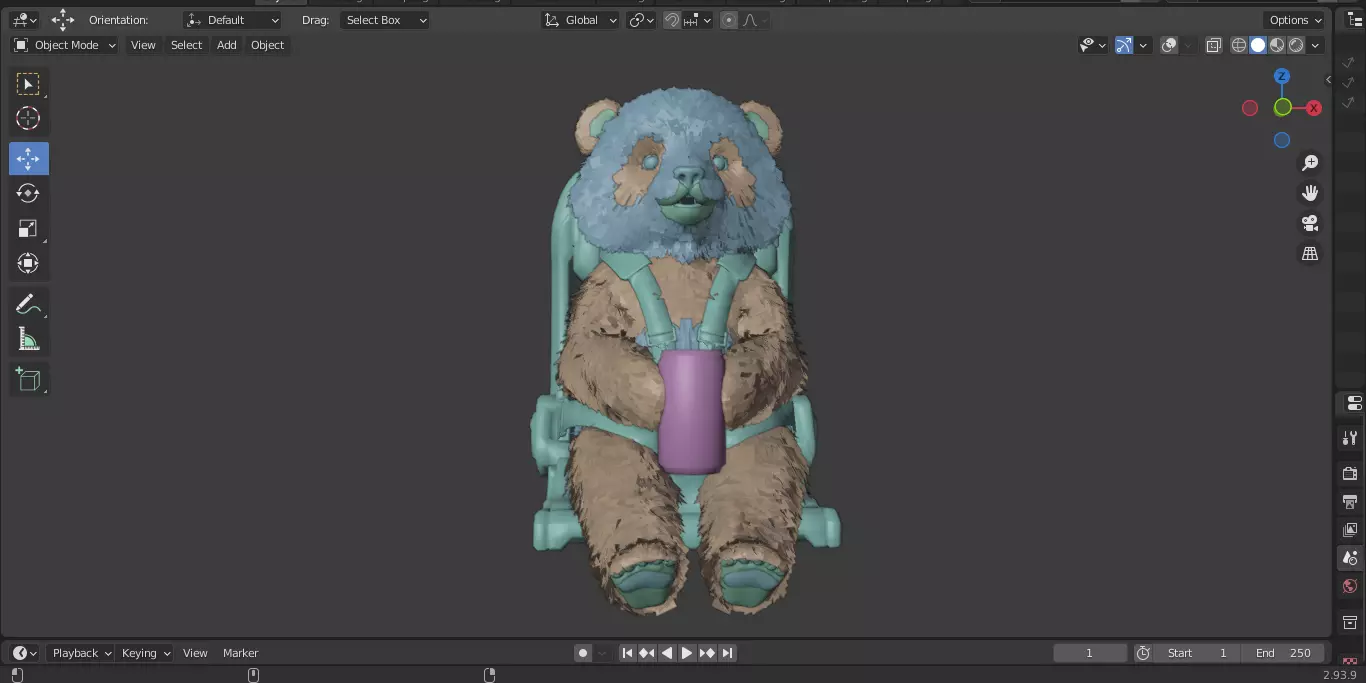
Task: Toggle snapping magnet icon
Action: click(672, 20)
